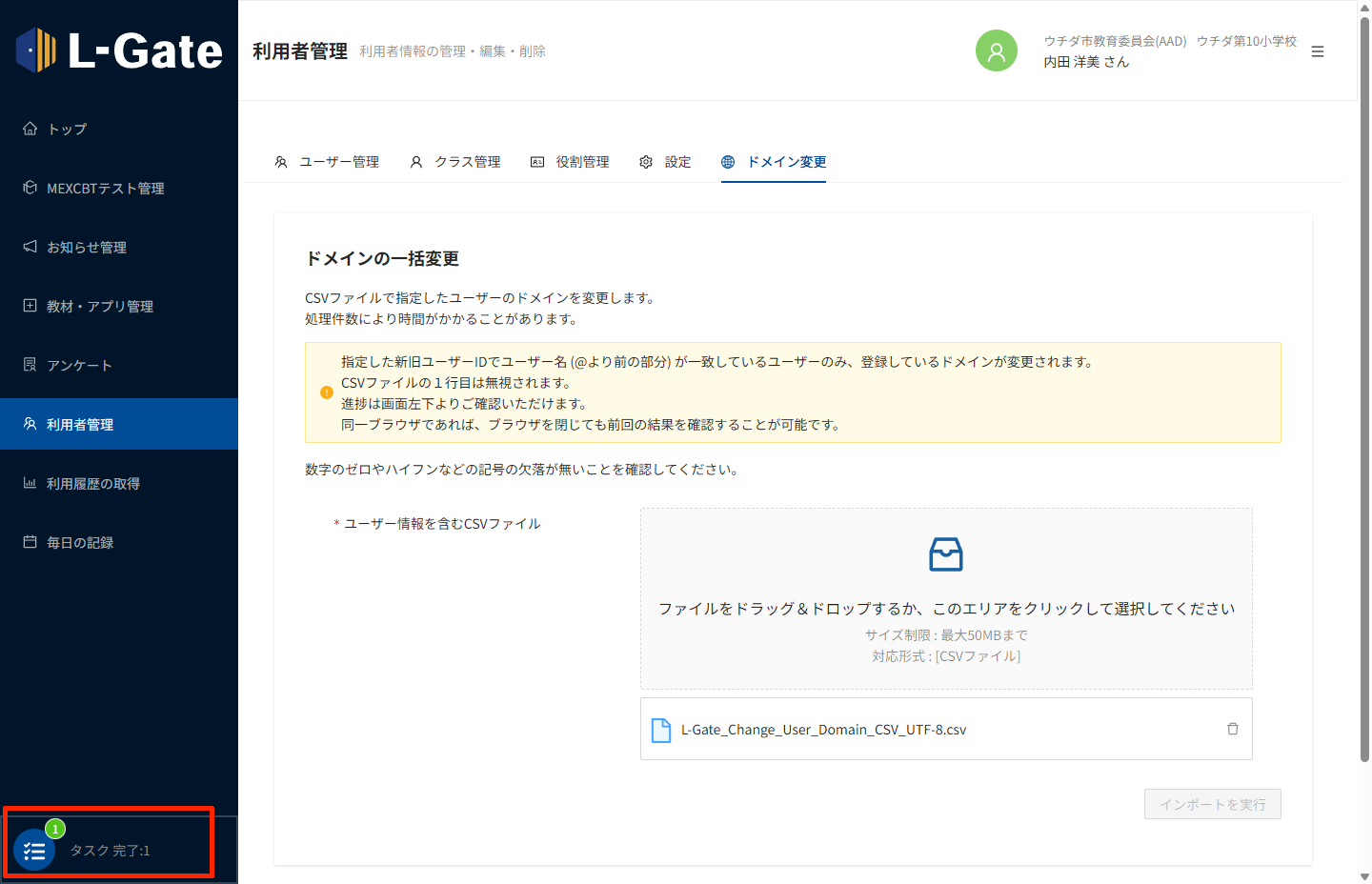Open 利用履歴の取得 in the sidebar
This screenshot has height=884, width=1372.
(x=92, y=484)
